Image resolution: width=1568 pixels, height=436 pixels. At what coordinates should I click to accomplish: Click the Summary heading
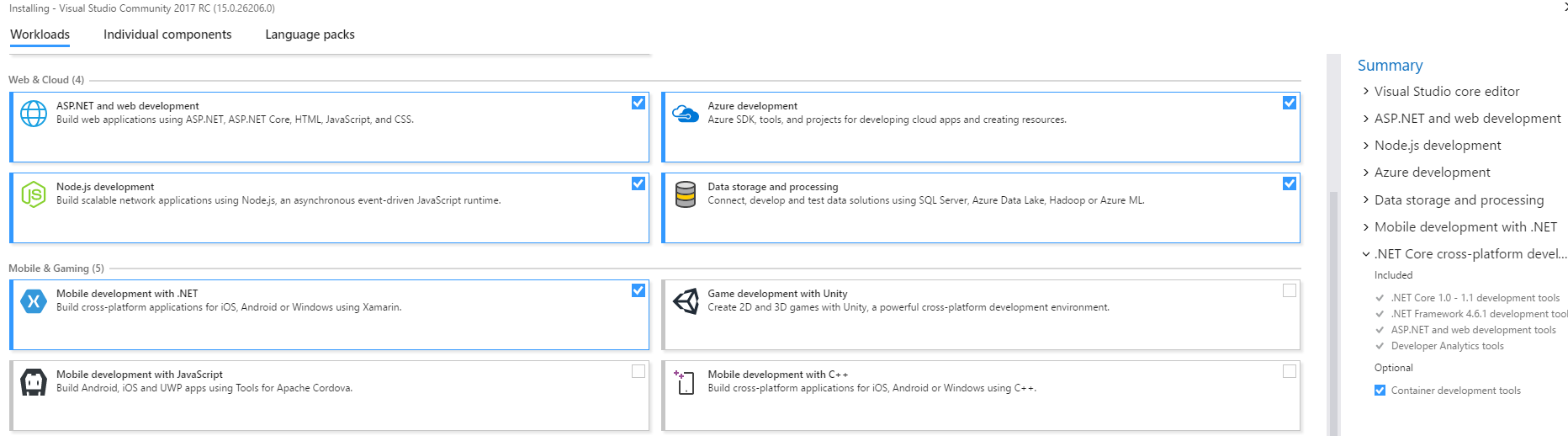coord(1390,66)
